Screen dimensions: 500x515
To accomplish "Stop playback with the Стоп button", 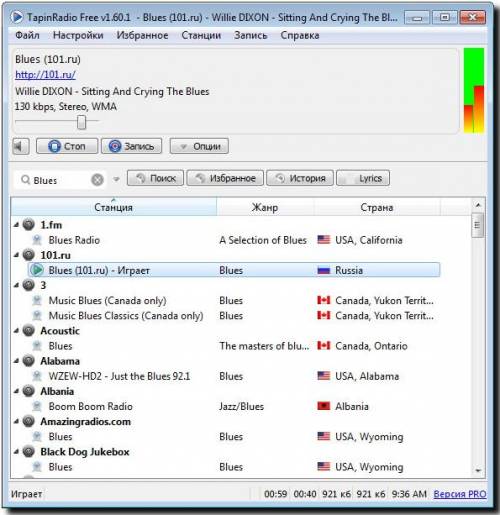I will click(67, 146).
